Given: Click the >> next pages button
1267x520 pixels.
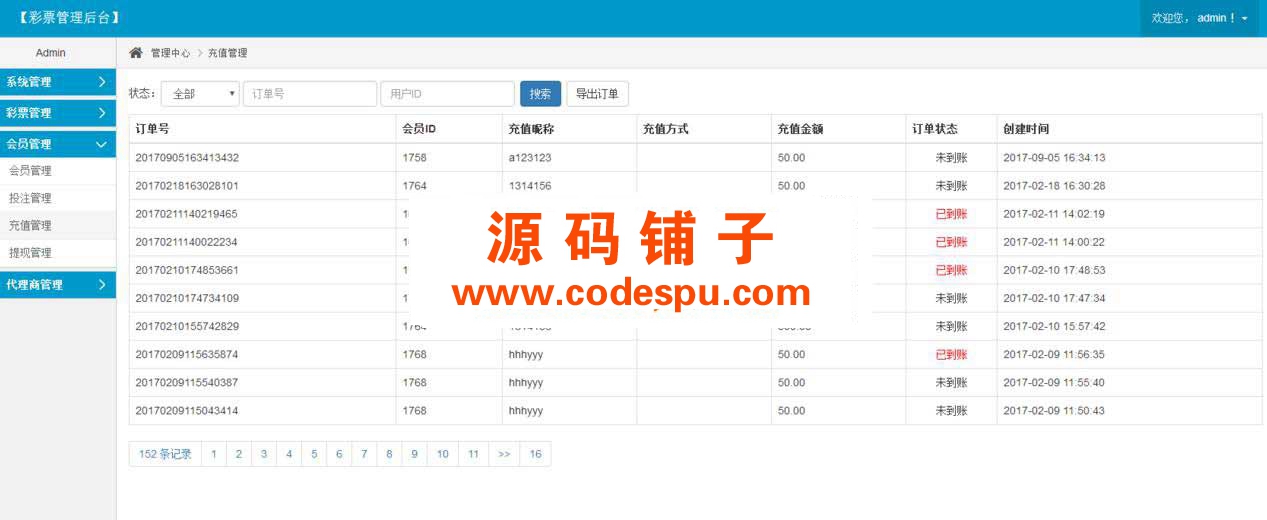Looking at the screenshot, I should pos(504,454).
